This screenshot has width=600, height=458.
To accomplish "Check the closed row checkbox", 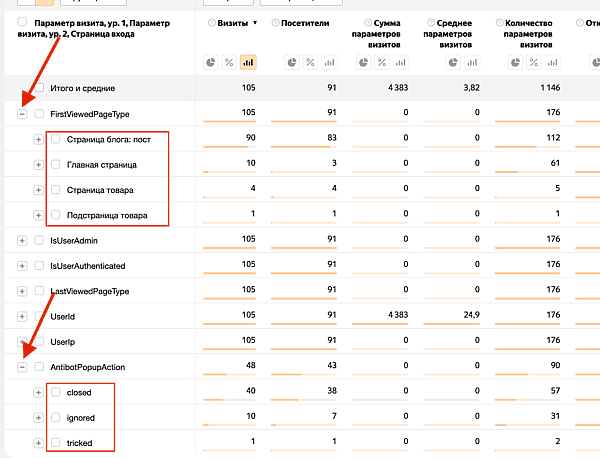I will click(x=55, y=392).
